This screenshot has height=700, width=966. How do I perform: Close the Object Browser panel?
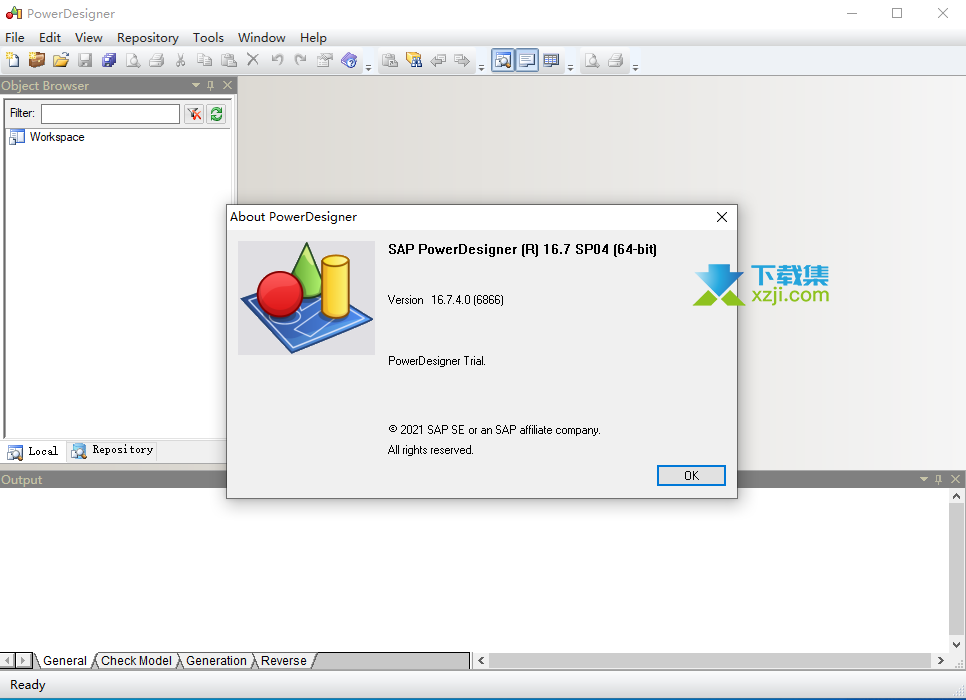click(x=227, y=85)
